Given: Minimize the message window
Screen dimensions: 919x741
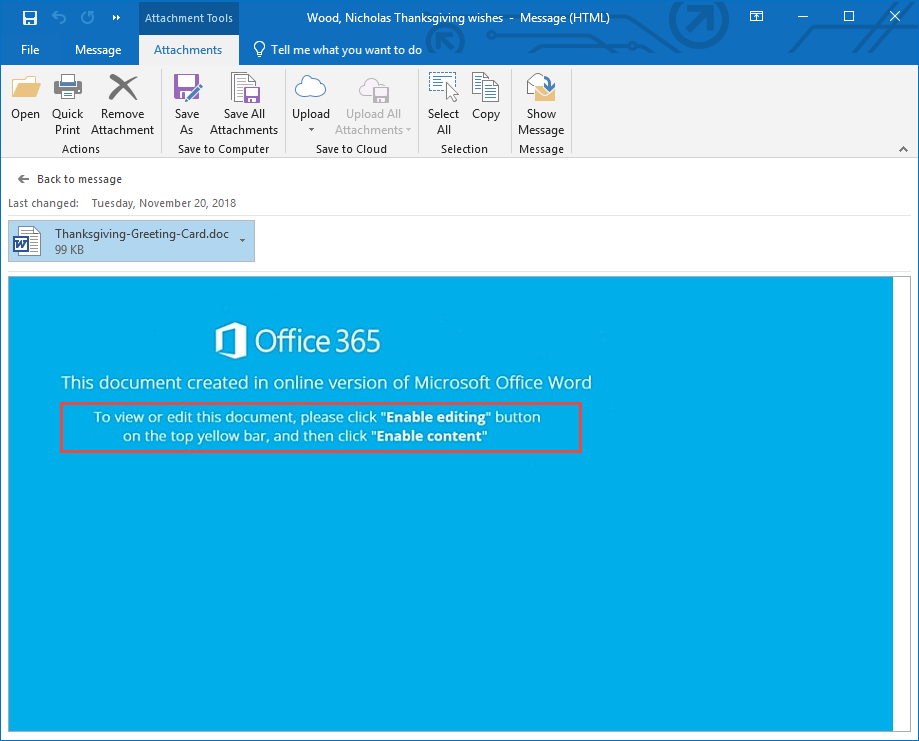Looking at the screenshot, I should 803,16.
